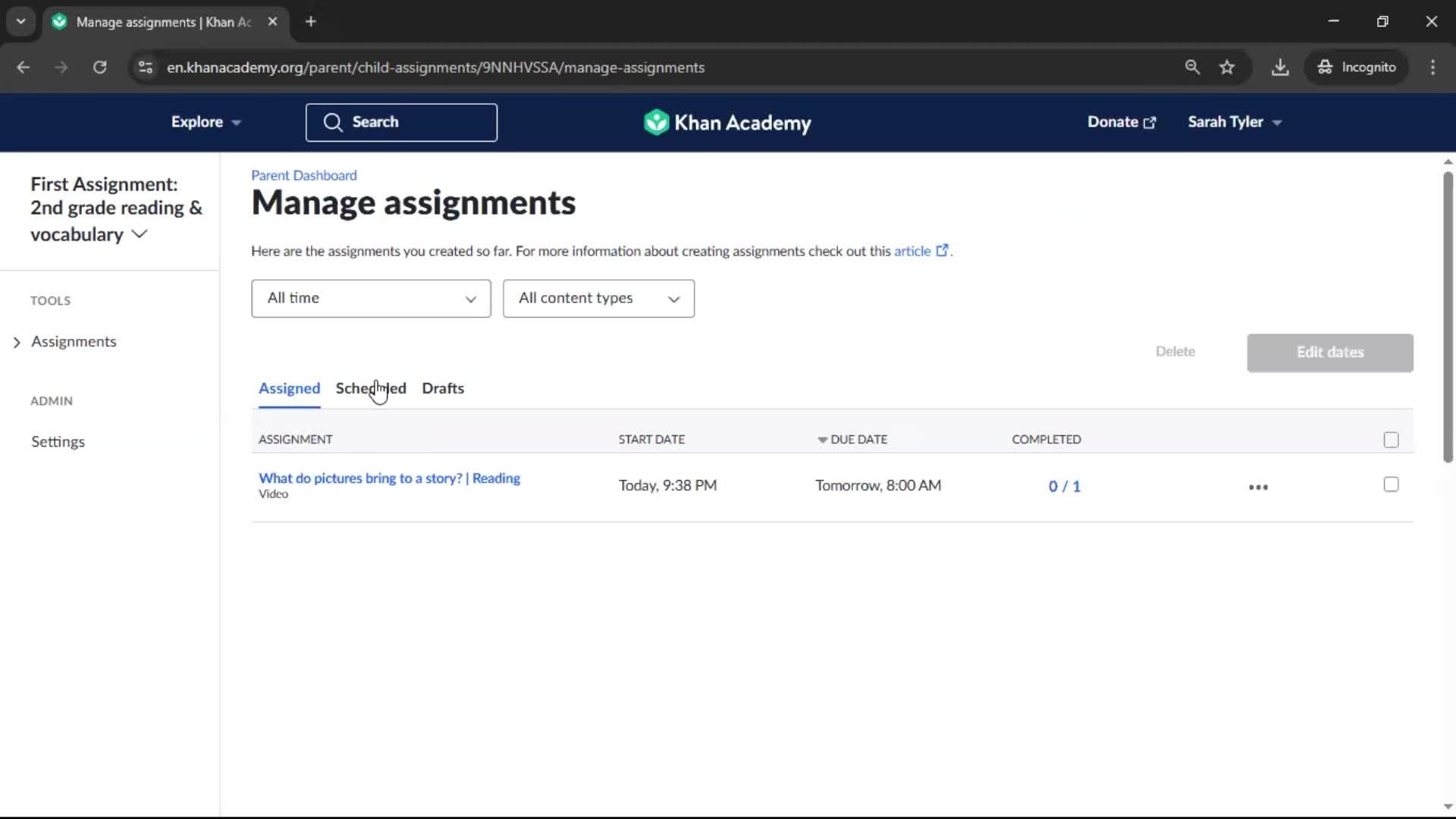Viewport: 1456px width, 819px height.
Task: Switch to the Scheduled tab
Action: tap(371, 388)
